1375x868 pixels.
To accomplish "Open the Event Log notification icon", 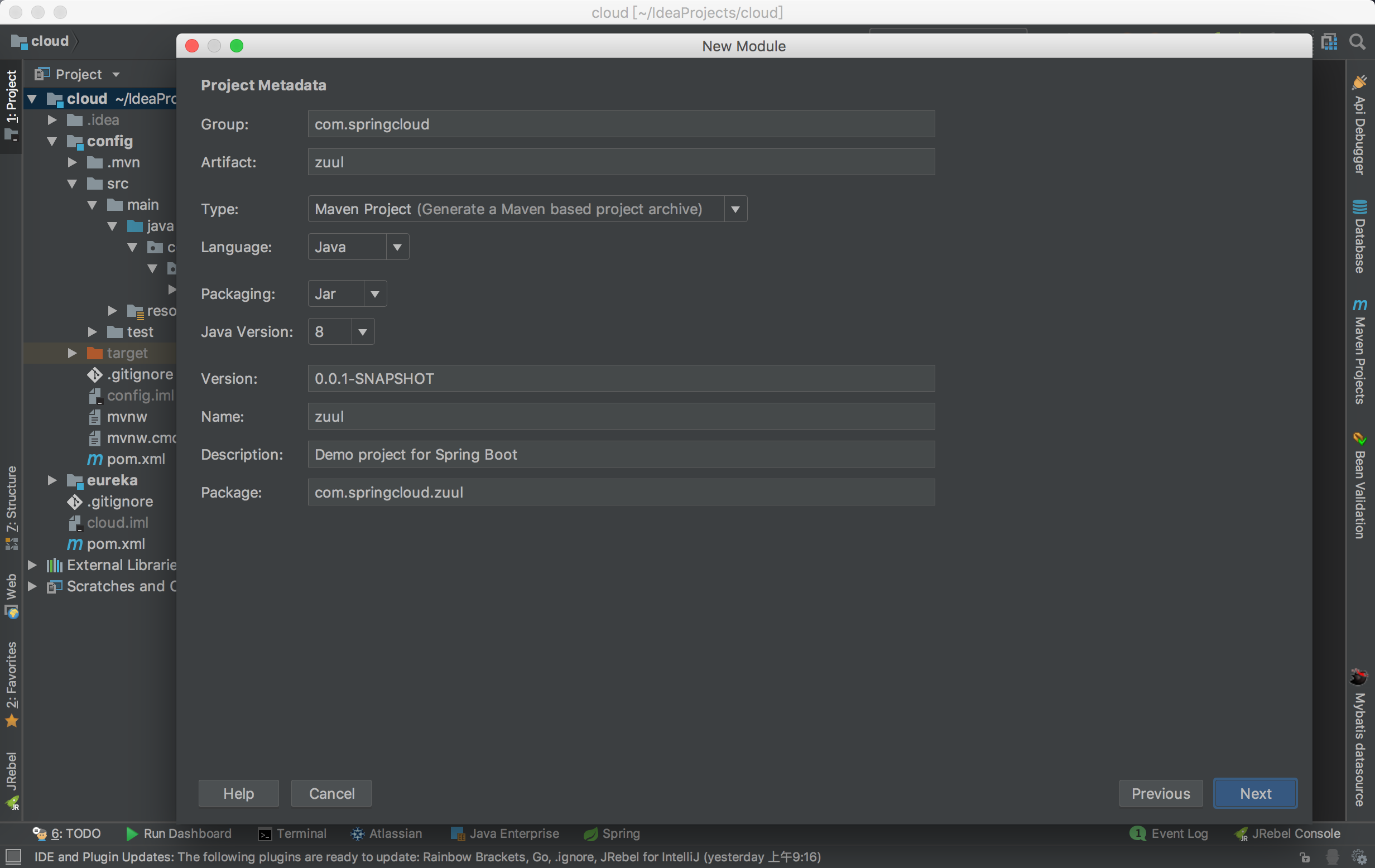I will coord(1137,833).
